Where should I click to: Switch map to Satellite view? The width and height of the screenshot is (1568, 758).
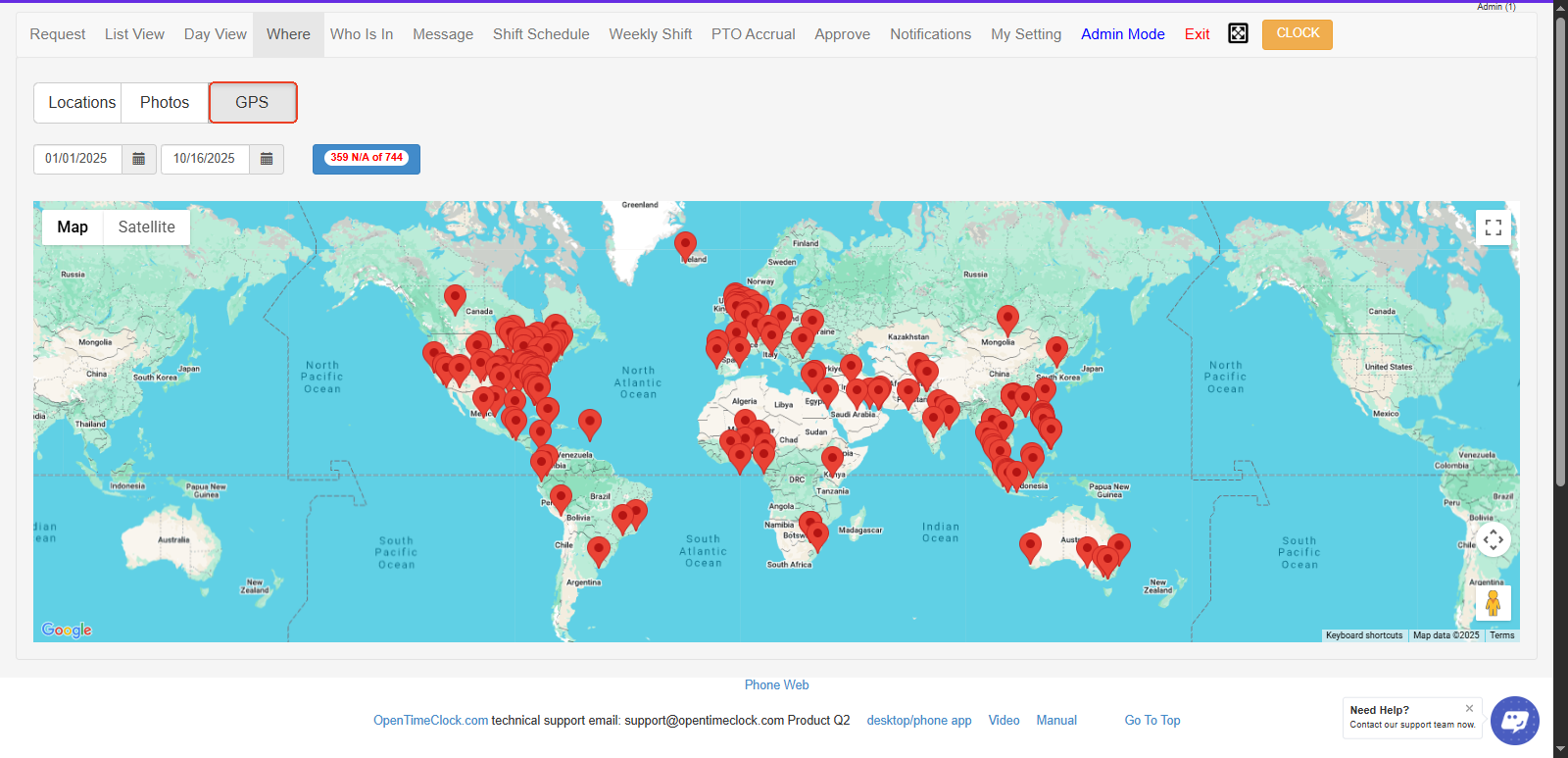click(146, 227)
